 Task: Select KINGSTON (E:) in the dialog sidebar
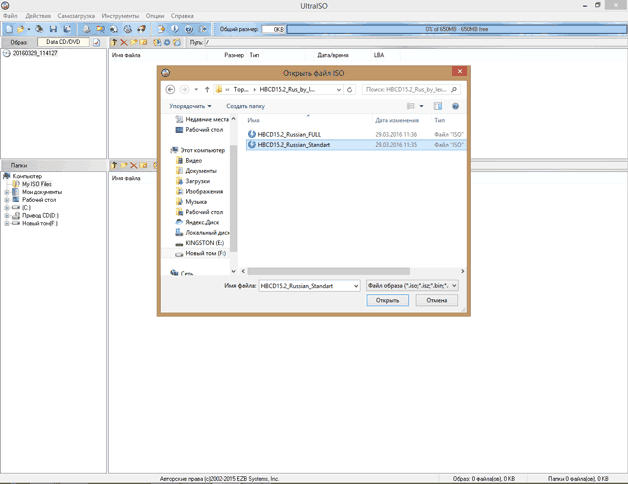(200, 243)
